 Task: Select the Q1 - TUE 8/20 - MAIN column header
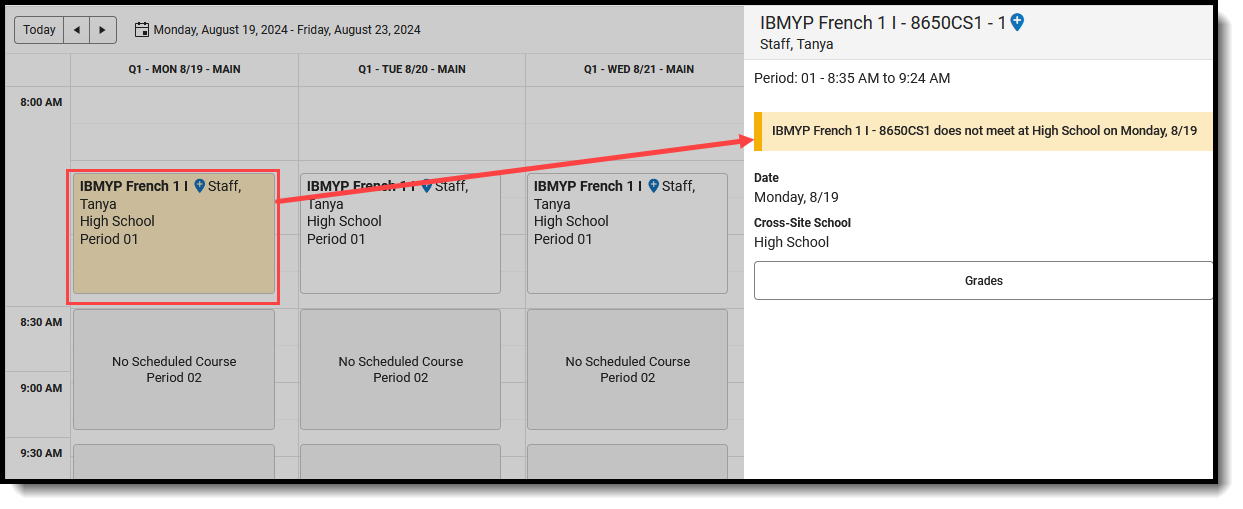[412, 70]
